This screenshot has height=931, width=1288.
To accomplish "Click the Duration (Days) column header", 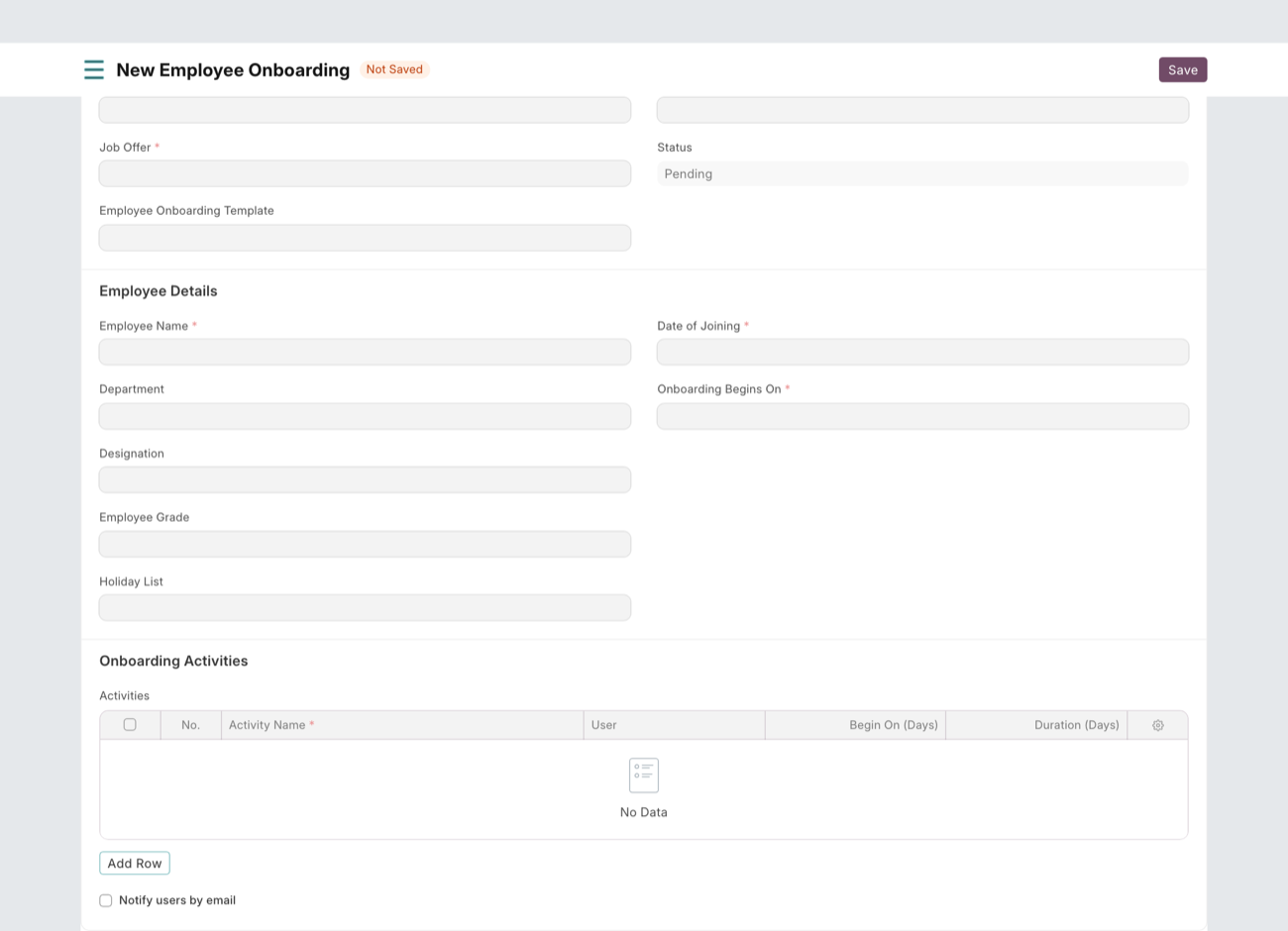I will pos(1036,725).
